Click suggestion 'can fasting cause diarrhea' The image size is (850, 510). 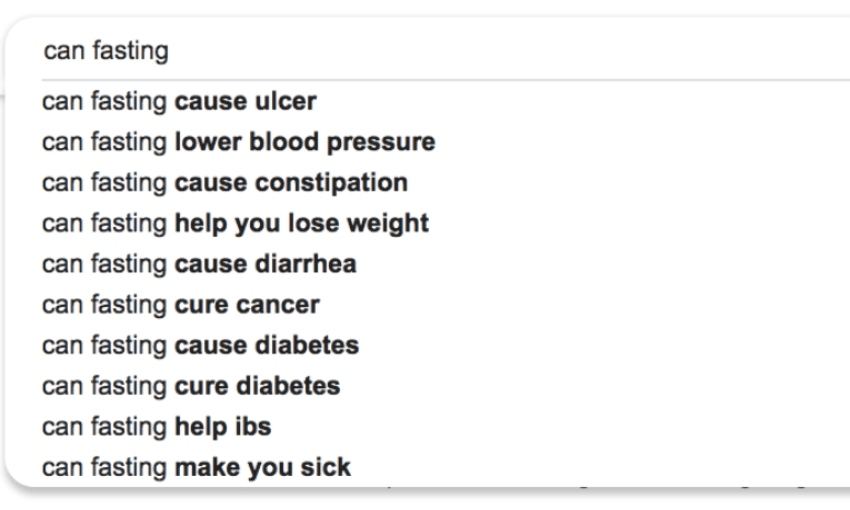(x=199, y=264)
